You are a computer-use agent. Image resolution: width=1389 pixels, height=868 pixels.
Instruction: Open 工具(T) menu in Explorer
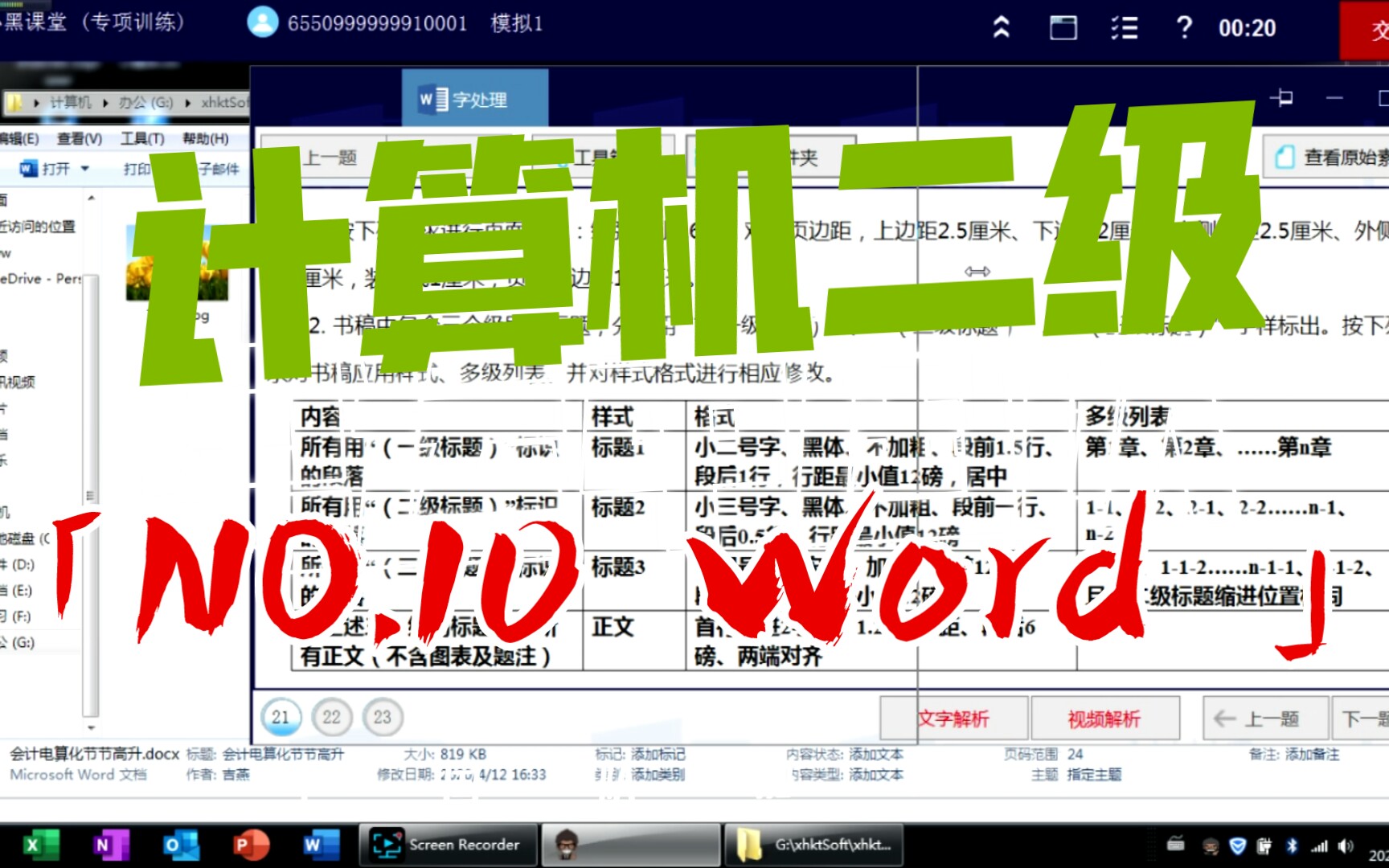[x=142, y=138]
